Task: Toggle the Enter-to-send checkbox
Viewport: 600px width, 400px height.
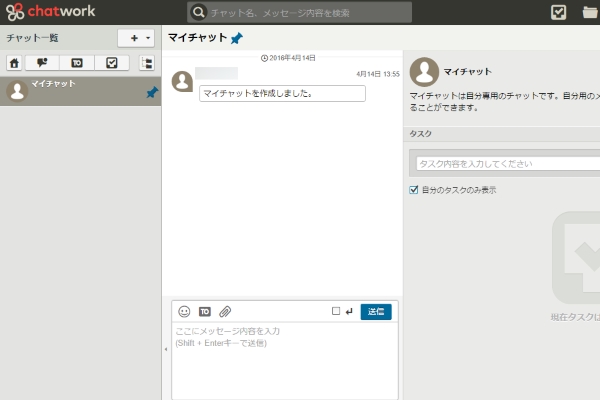Action: 336,311
